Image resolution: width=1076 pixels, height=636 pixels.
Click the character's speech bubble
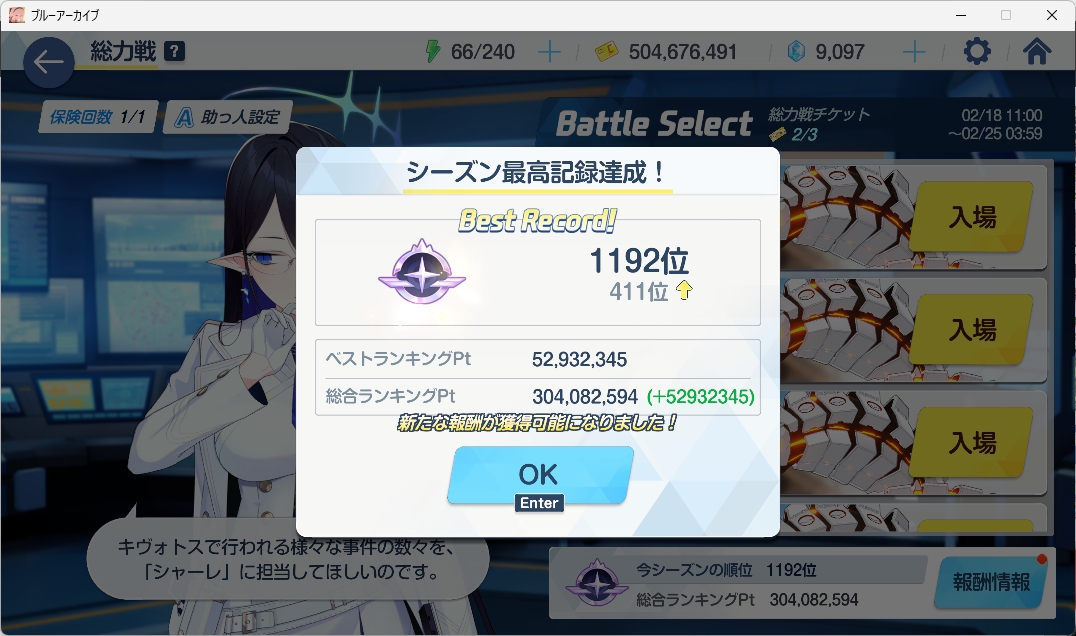(288, 559)
